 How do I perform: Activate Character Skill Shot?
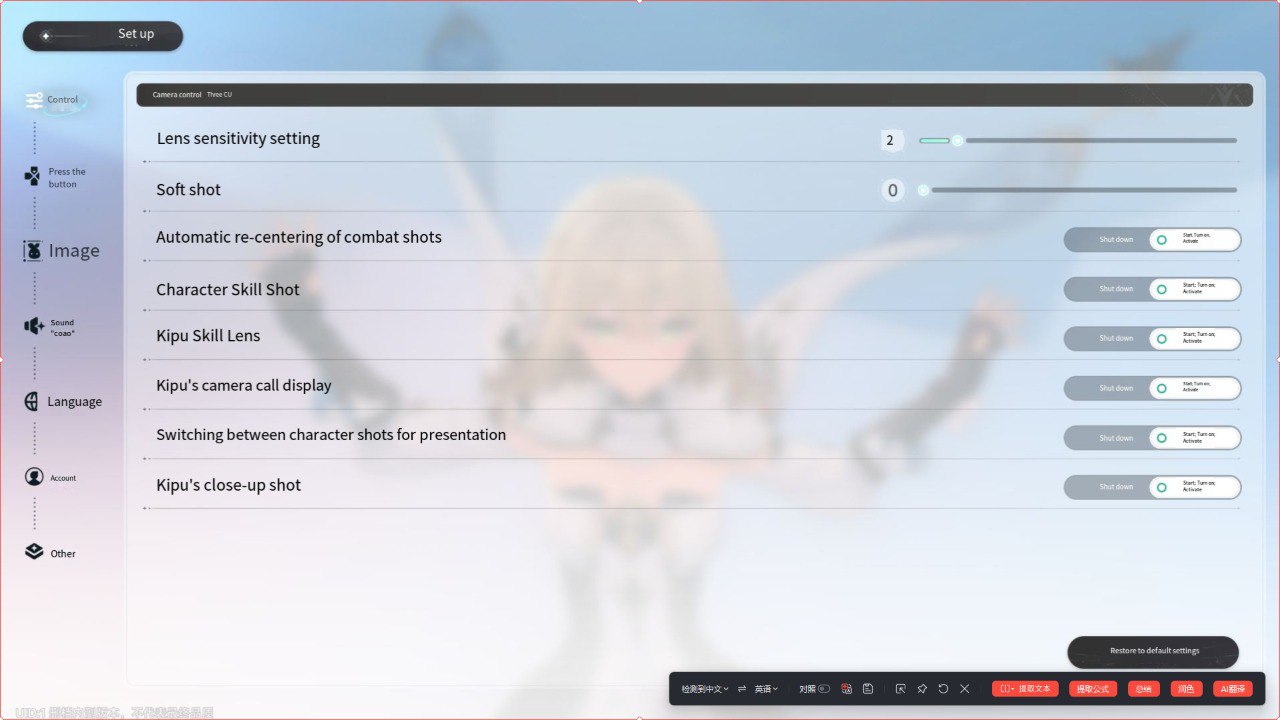click(1195, 289)
